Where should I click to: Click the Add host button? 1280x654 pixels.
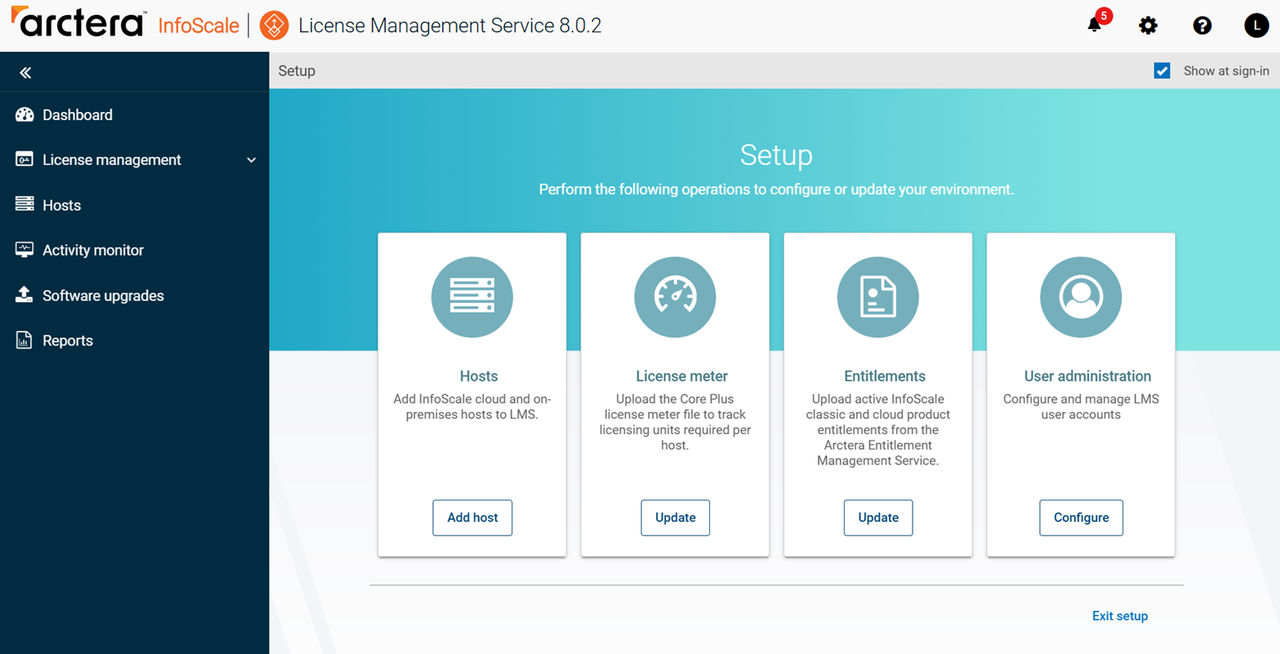click(472, 518)
